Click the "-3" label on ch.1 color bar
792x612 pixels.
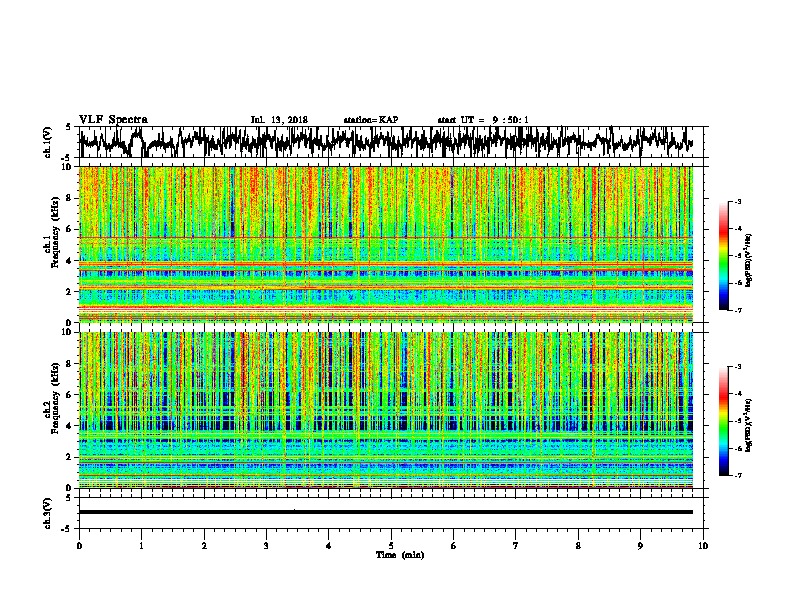pos(738,201)
